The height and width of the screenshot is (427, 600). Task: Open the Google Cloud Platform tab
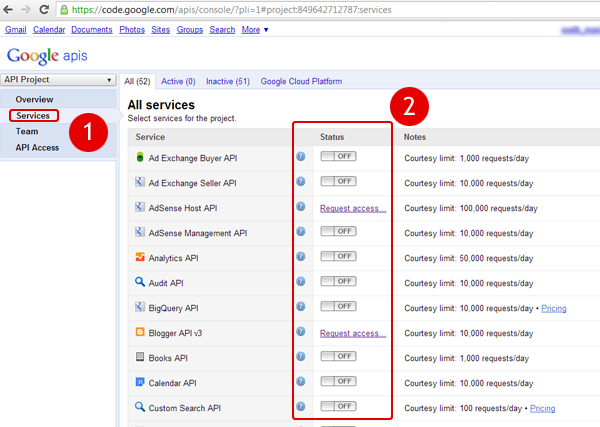(x=301, y=81)
